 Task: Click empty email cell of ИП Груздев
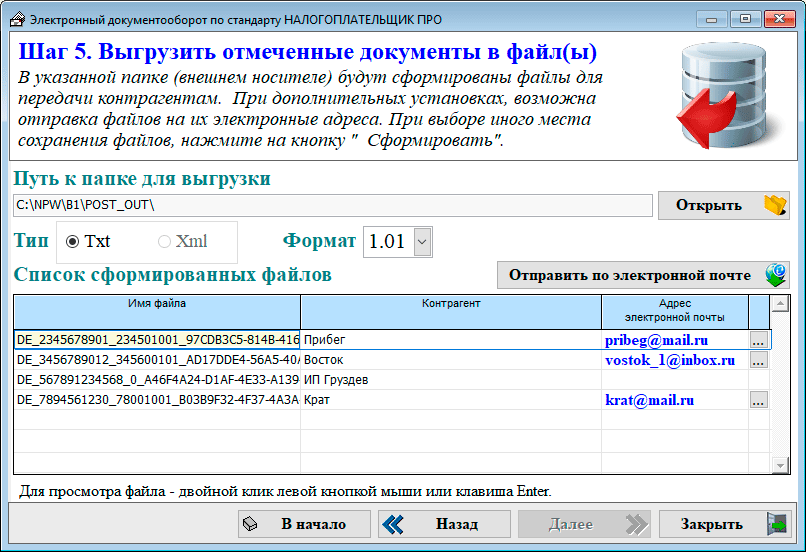tap(675, 380)
